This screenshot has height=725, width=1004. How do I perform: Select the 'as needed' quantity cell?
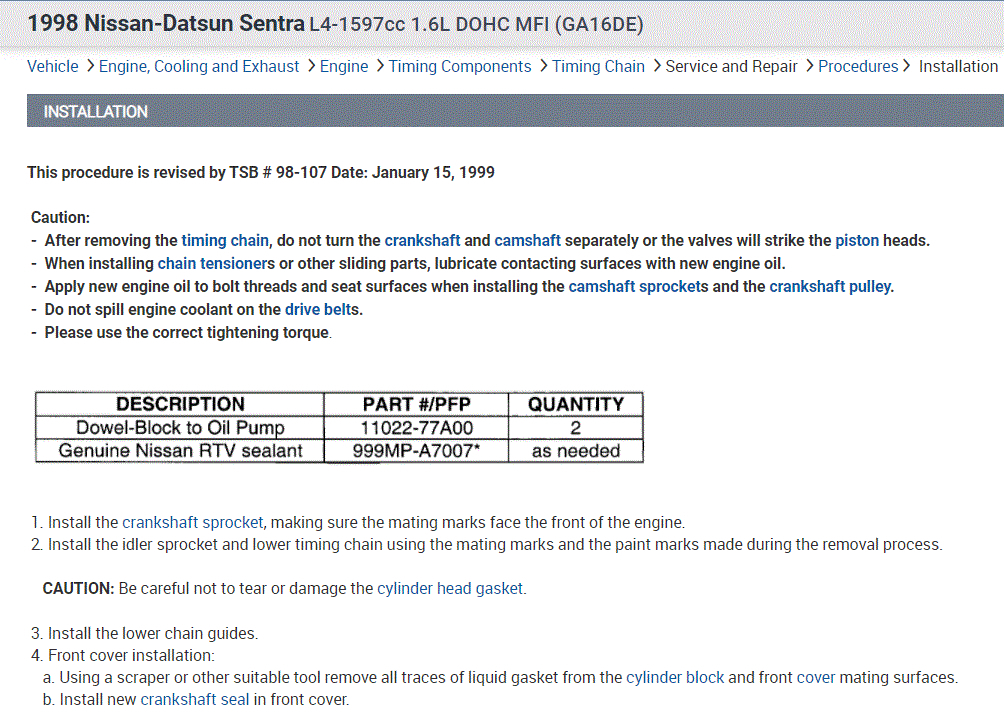click(x=576, y=451)
